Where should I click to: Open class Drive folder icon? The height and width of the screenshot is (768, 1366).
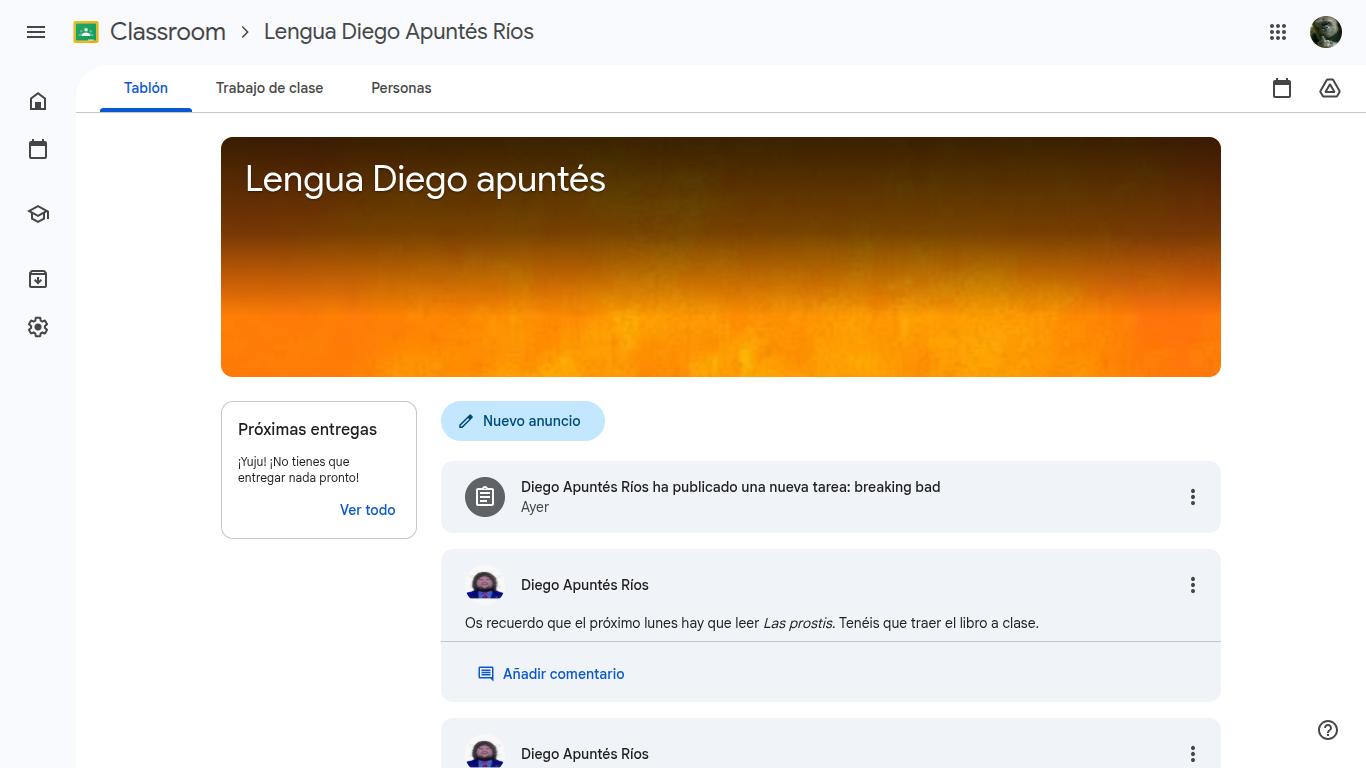(1330, 88)
